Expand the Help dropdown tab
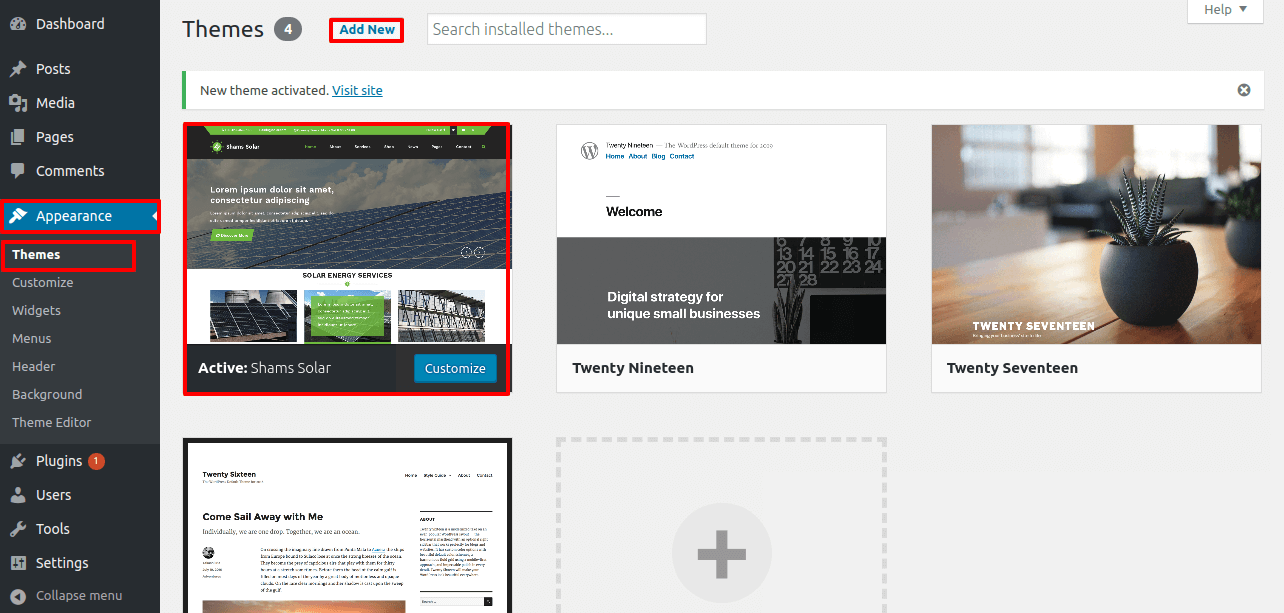The width and height of the screenshot is (1284, 613). coord(1225,10)
